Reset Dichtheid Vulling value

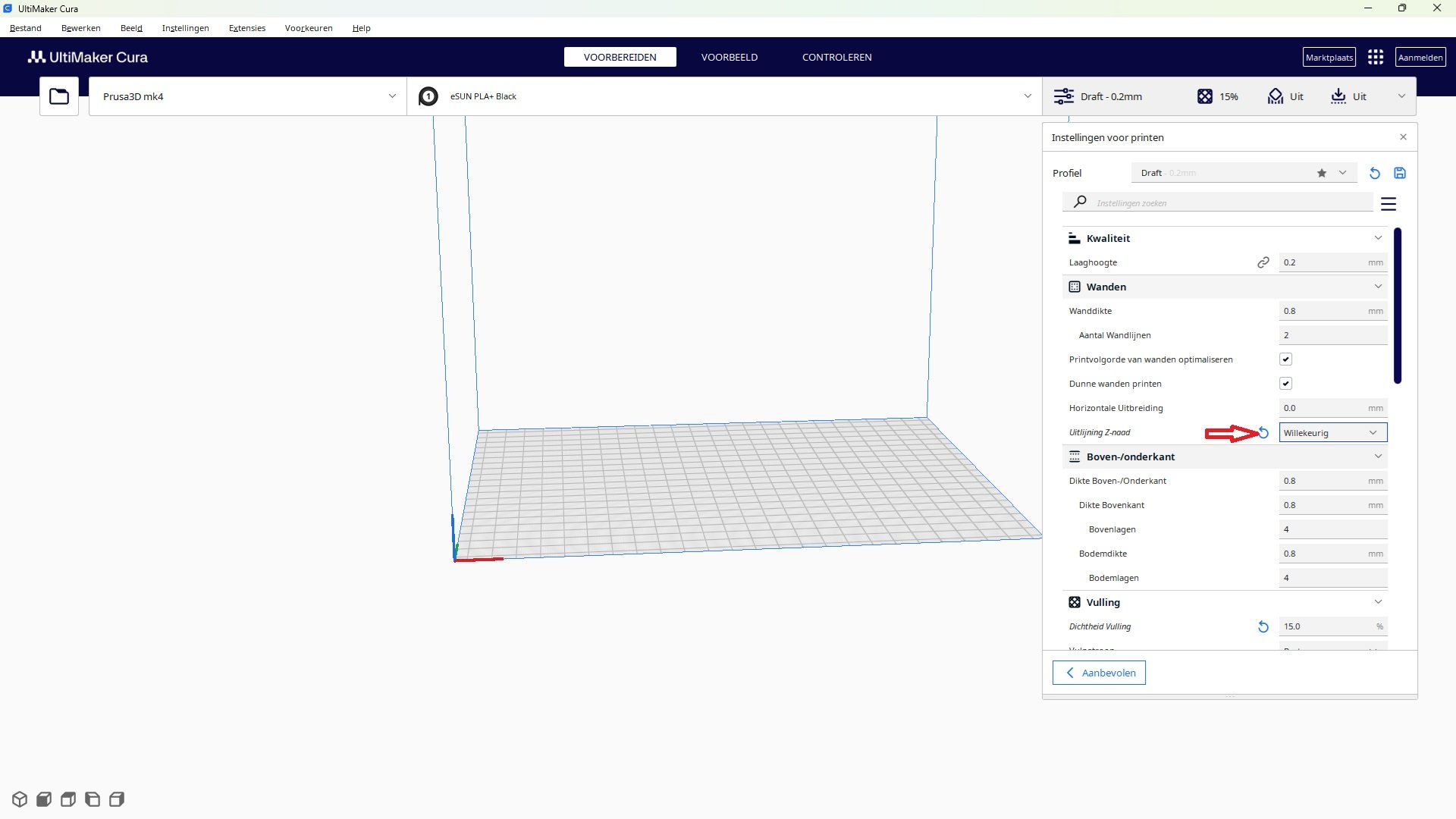[1263, 627]
